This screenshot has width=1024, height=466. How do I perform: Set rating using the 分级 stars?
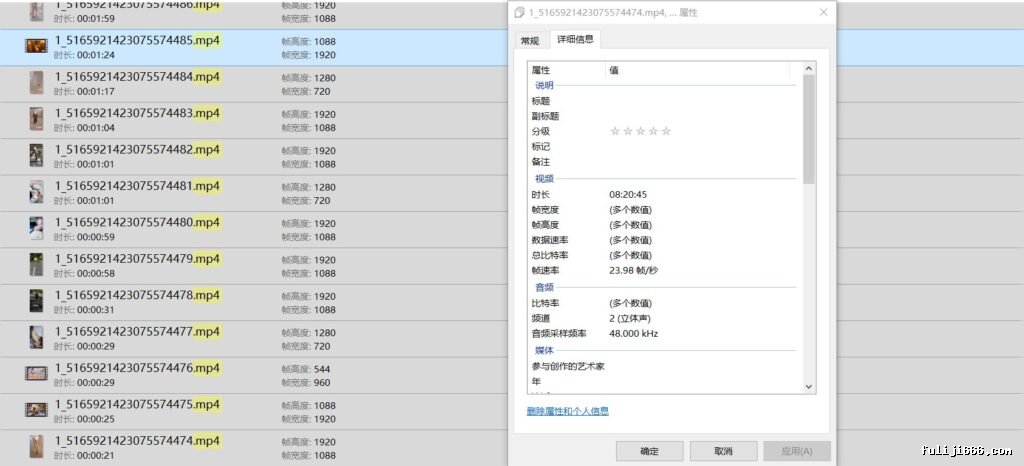coord(640,131)
